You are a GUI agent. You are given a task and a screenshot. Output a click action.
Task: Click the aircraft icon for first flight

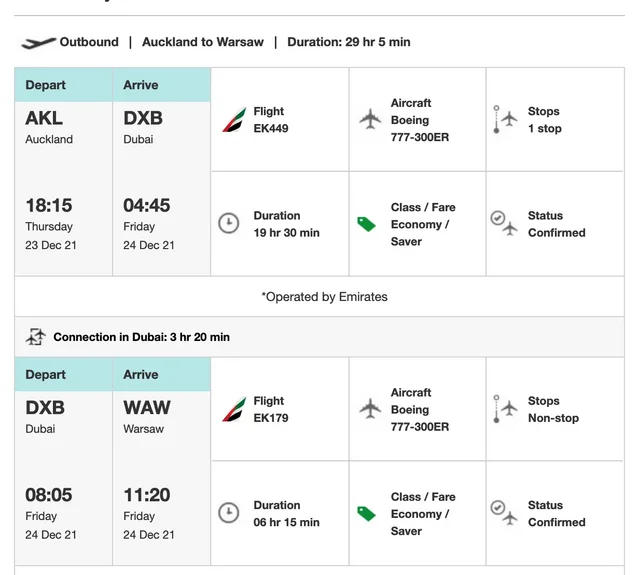point(370,119)
